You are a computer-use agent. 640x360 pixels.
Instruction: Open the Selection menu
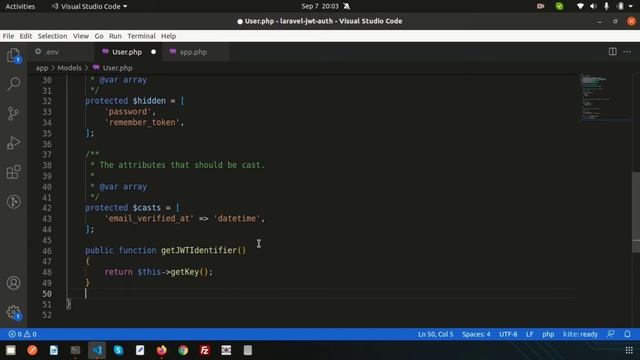(x=52, y=36)
